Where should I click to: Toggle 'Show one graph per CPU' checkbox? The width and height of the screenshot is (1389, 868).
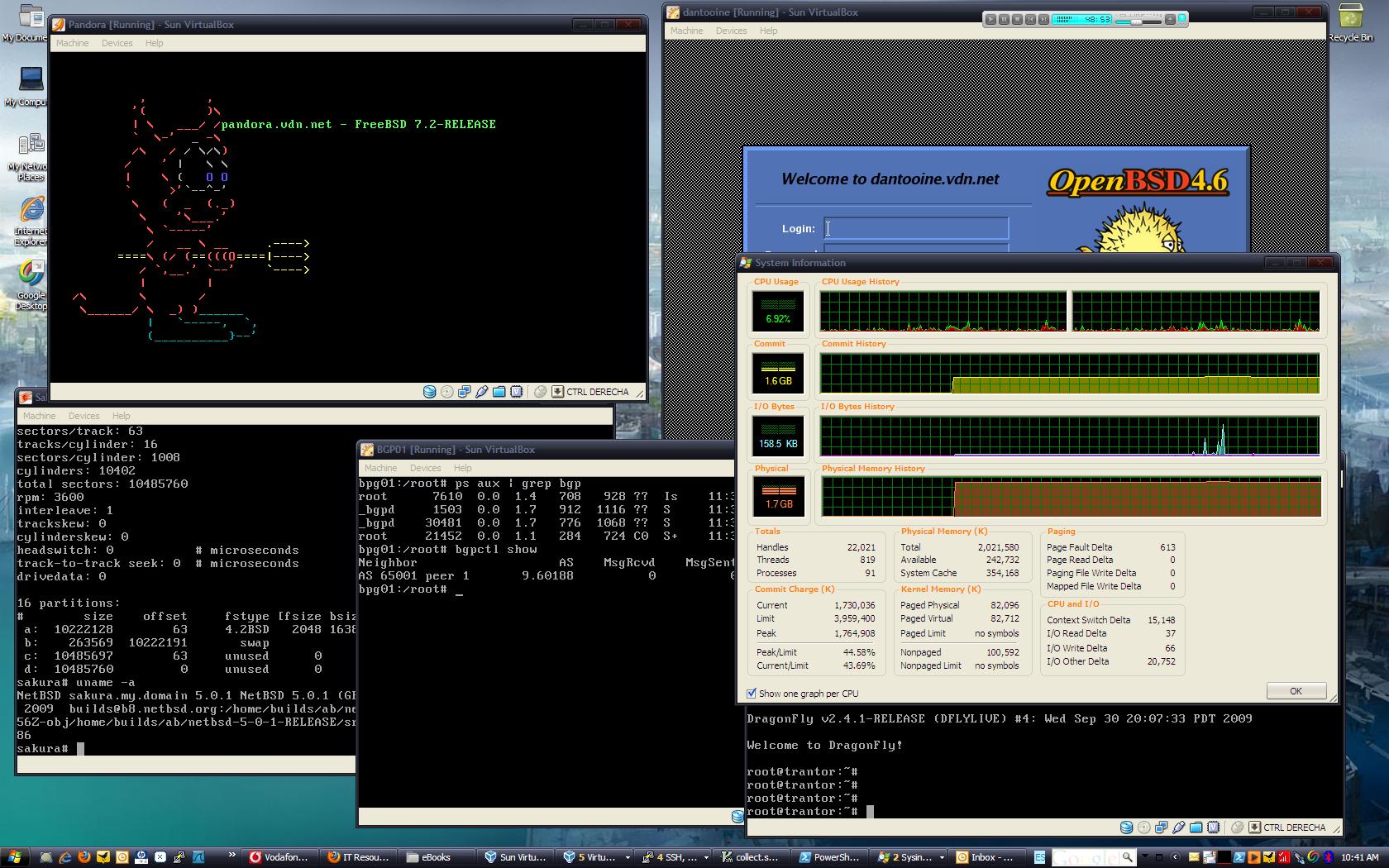752,694
